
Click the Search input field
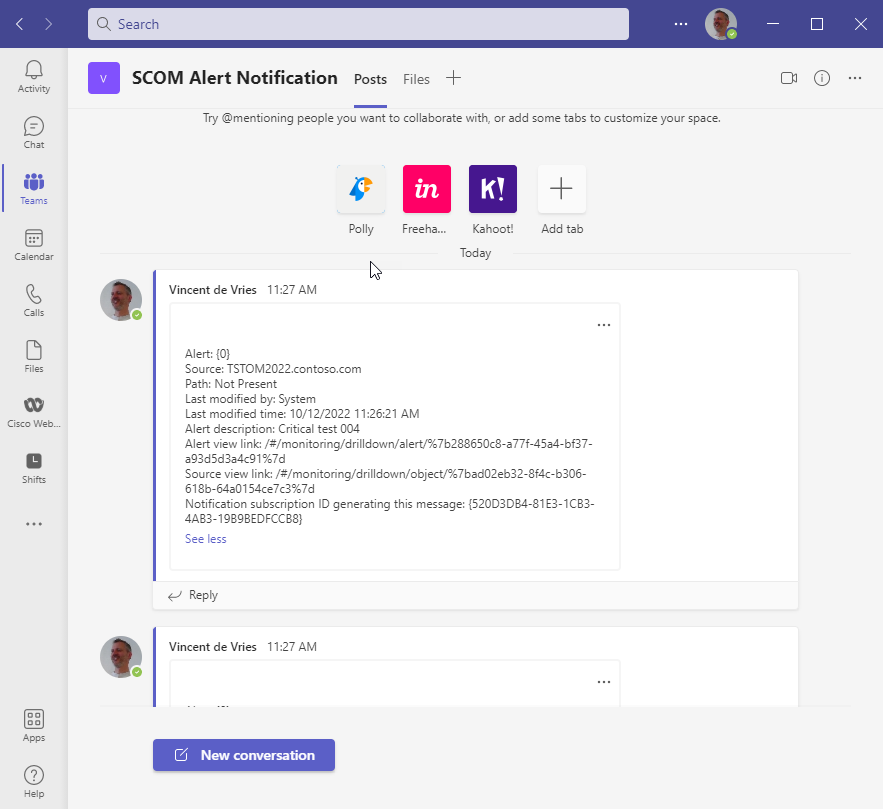pyautogui.click(x=358, y=24)
